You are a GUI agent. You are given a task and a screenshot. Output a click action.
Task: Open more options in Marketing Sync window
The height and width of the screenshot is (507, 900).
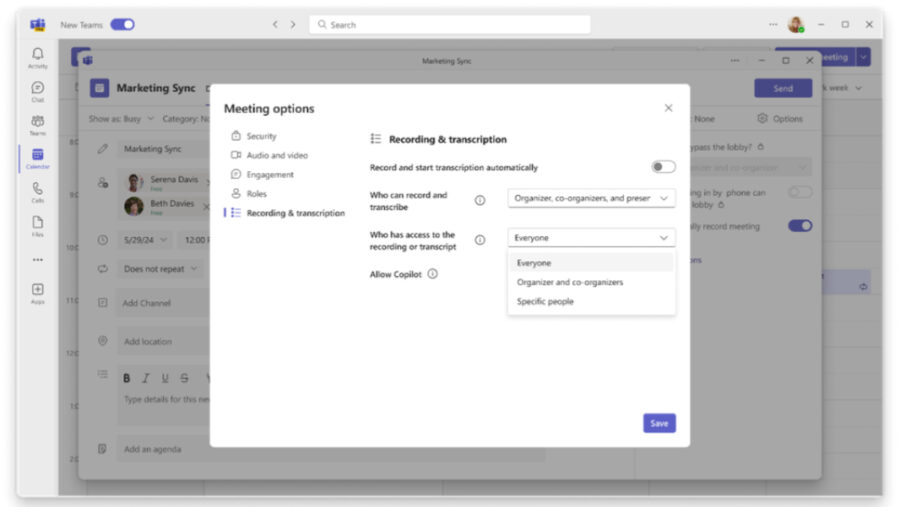coord(735,60)
